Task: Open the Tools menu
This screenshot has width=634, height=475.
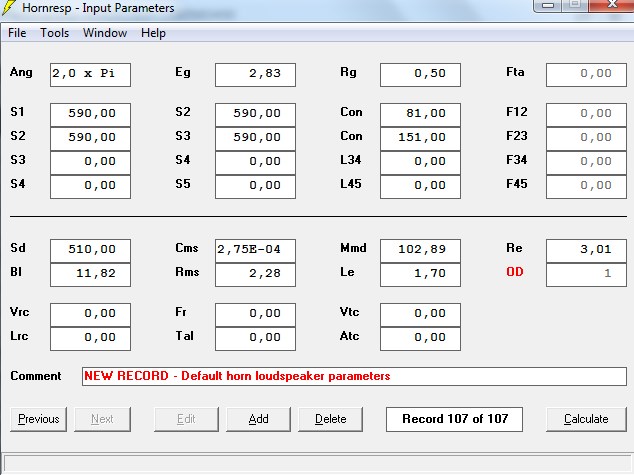Action: [x=55, y=33]
